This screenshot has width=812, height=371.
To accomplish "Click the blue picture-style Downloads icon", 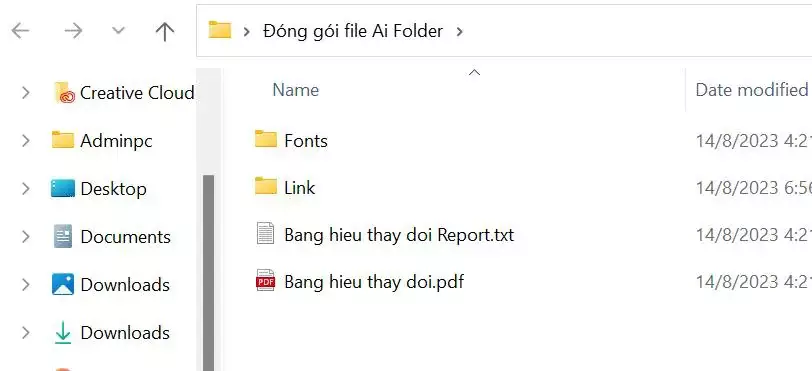I will click(63, 284).
